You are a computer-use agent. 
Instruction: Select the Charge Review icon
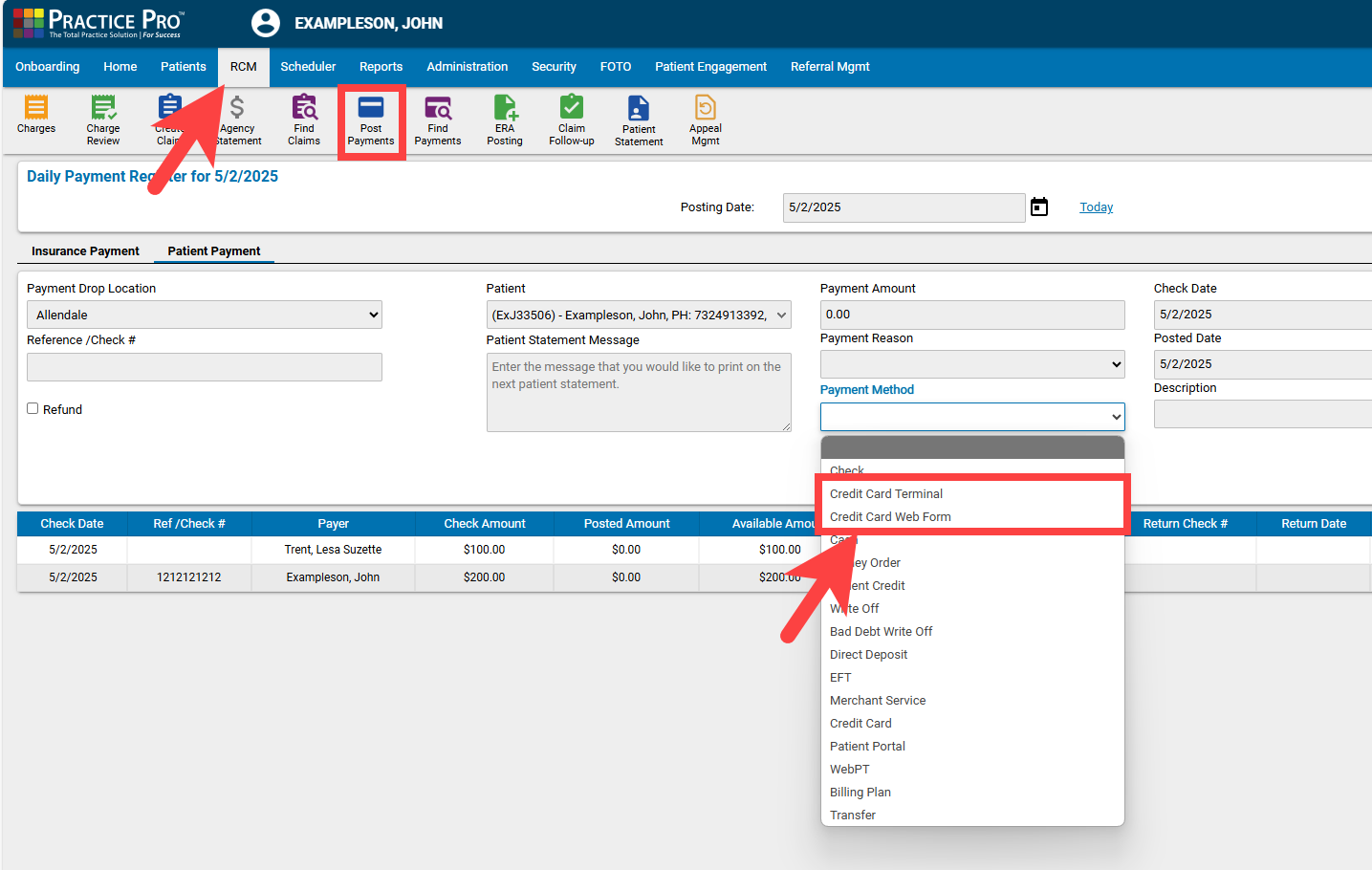tap(102, 119)
